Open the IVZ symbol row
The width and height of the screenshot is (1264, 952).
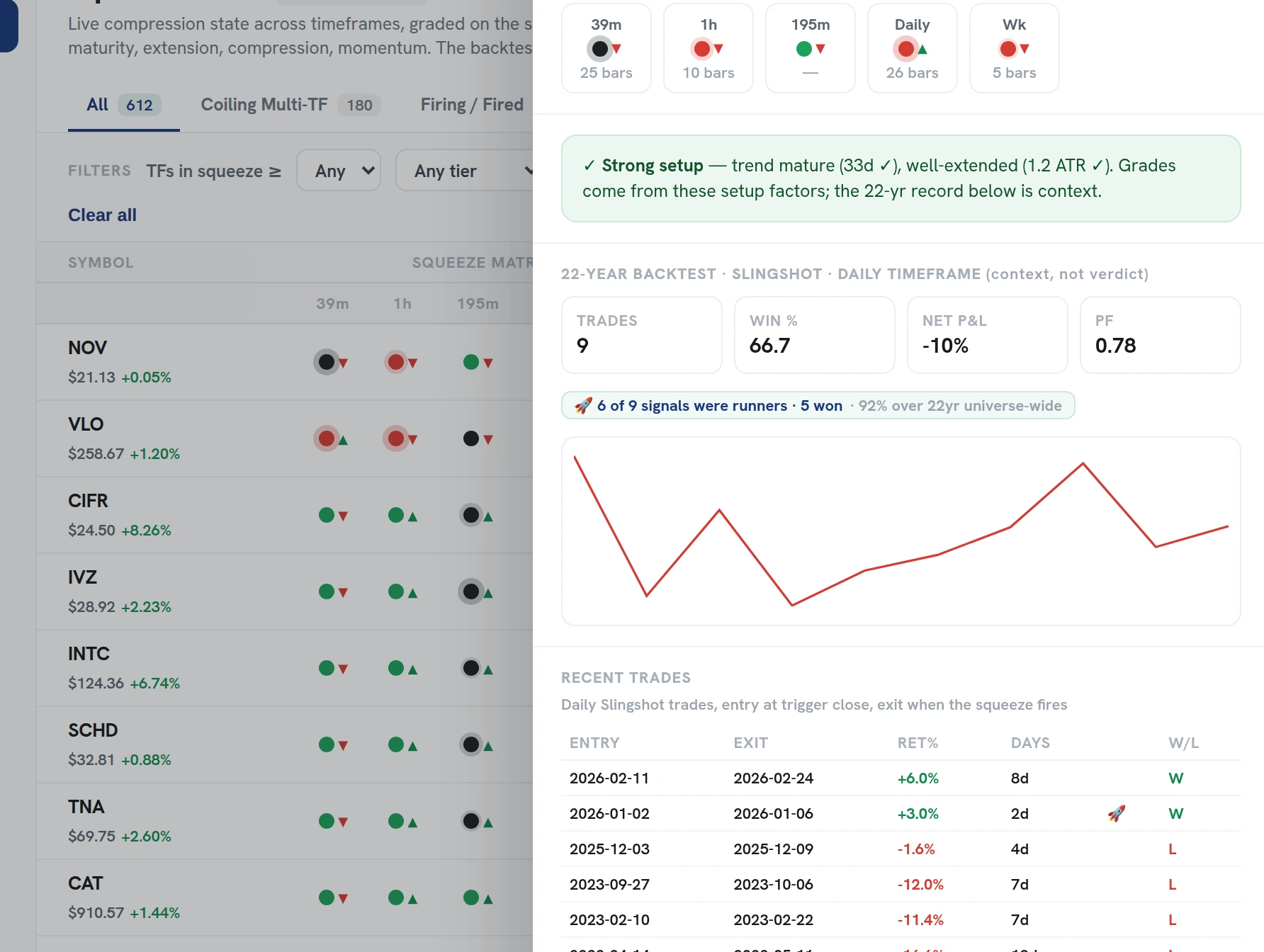pyautogui.click(x=285, y=591)
